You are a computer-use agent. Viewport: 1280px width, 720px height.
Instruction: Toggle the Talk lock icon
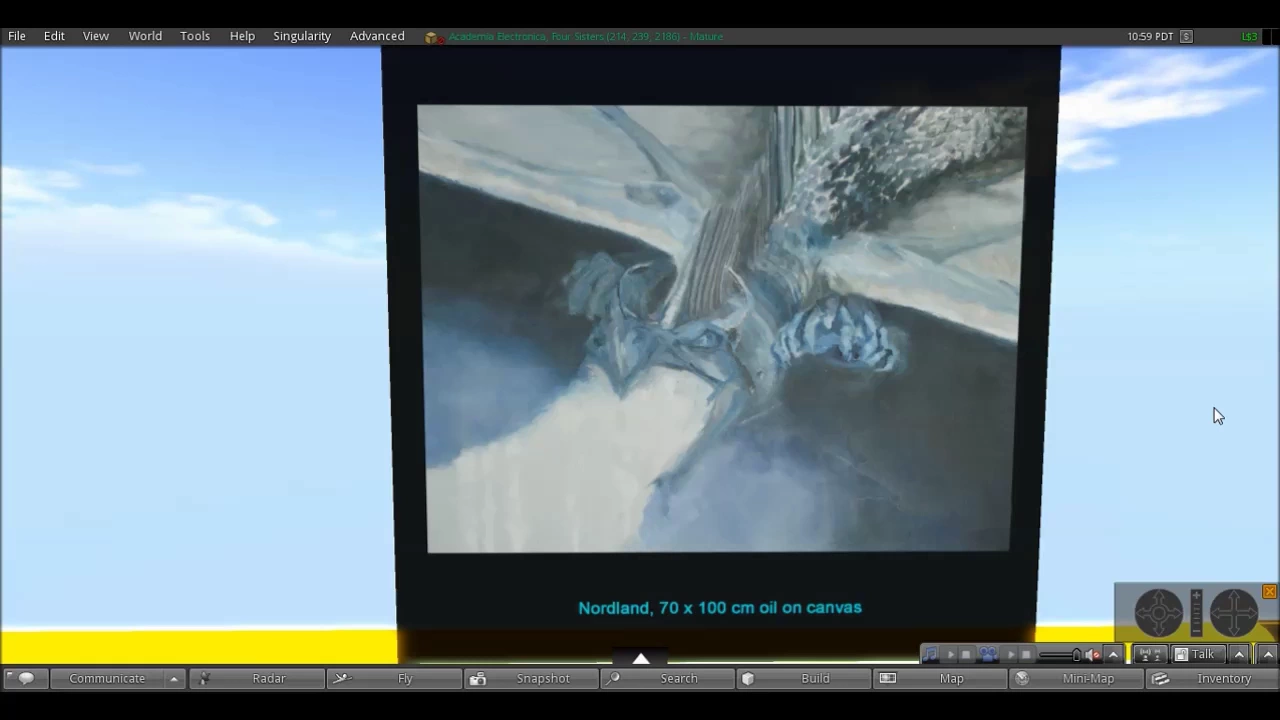coord(1181,655)
